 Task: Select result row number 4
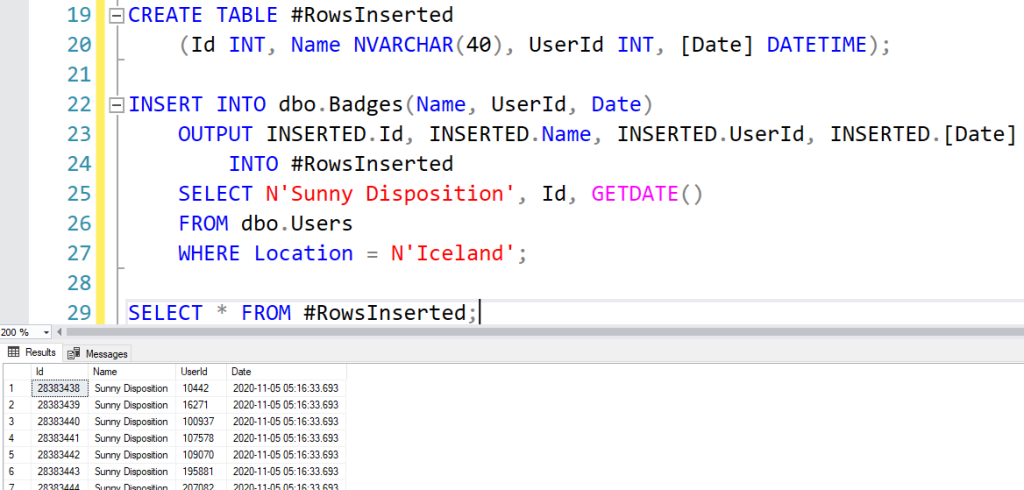[12, 438]
